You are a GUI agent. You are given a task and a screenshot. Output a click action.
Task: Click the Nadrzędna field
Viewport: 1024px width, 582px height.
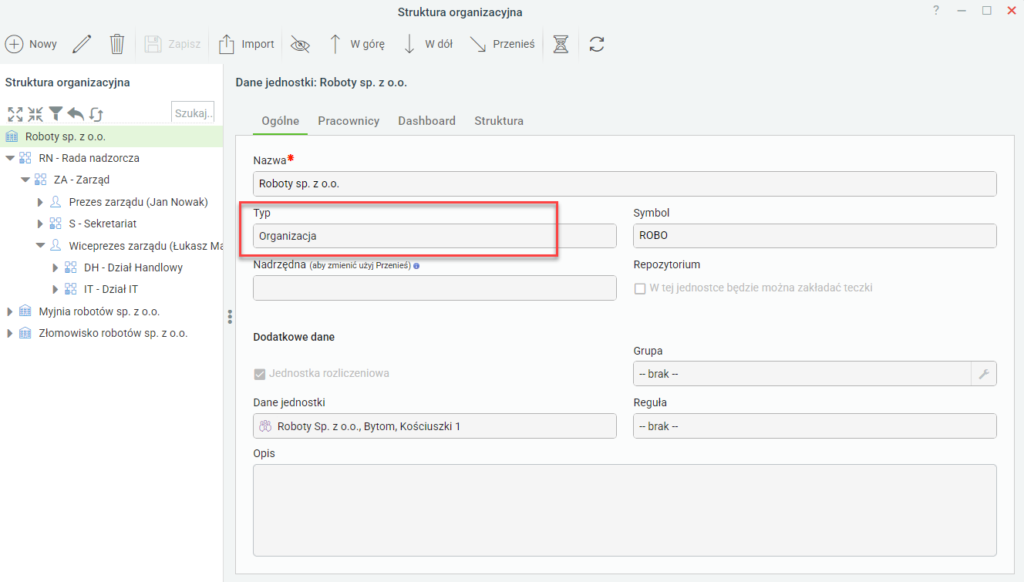pyautogui.click(x=434, y=288)
